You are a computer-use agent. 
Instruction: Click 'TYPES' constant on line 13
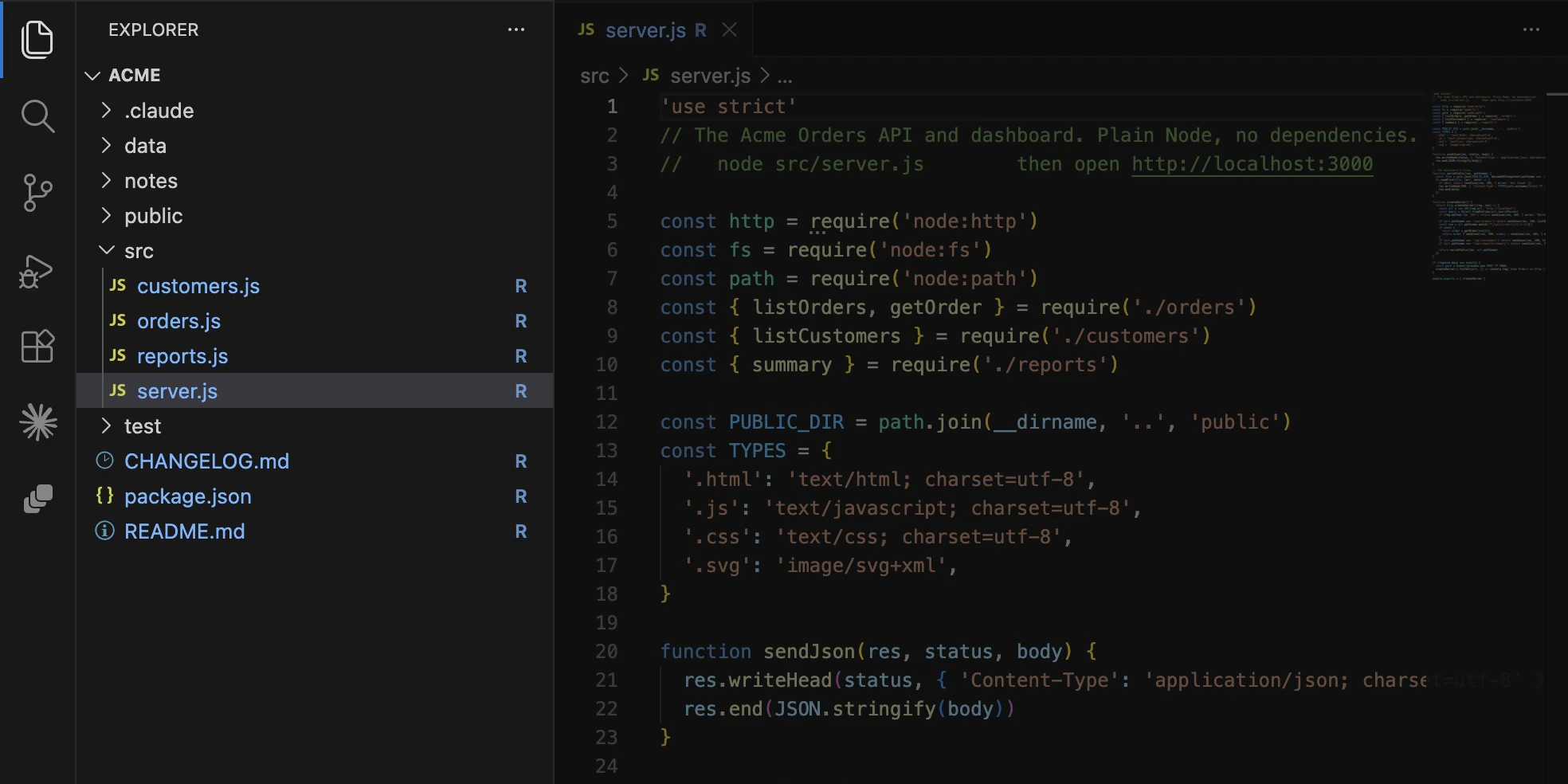(757, 451)
